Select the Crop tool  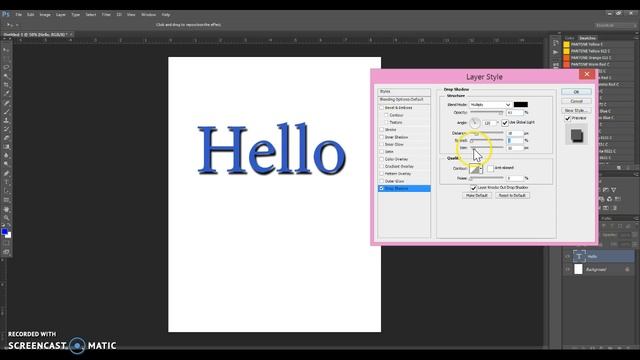(x=6, y=85)
